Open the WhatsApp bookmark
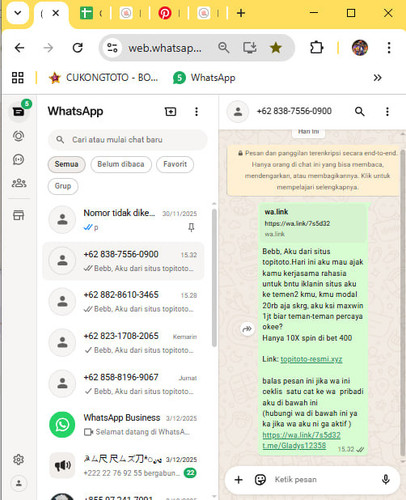Image resolution: width=406 pixels, height=500 pixels. pyautogui.click(x=204, y=78)
